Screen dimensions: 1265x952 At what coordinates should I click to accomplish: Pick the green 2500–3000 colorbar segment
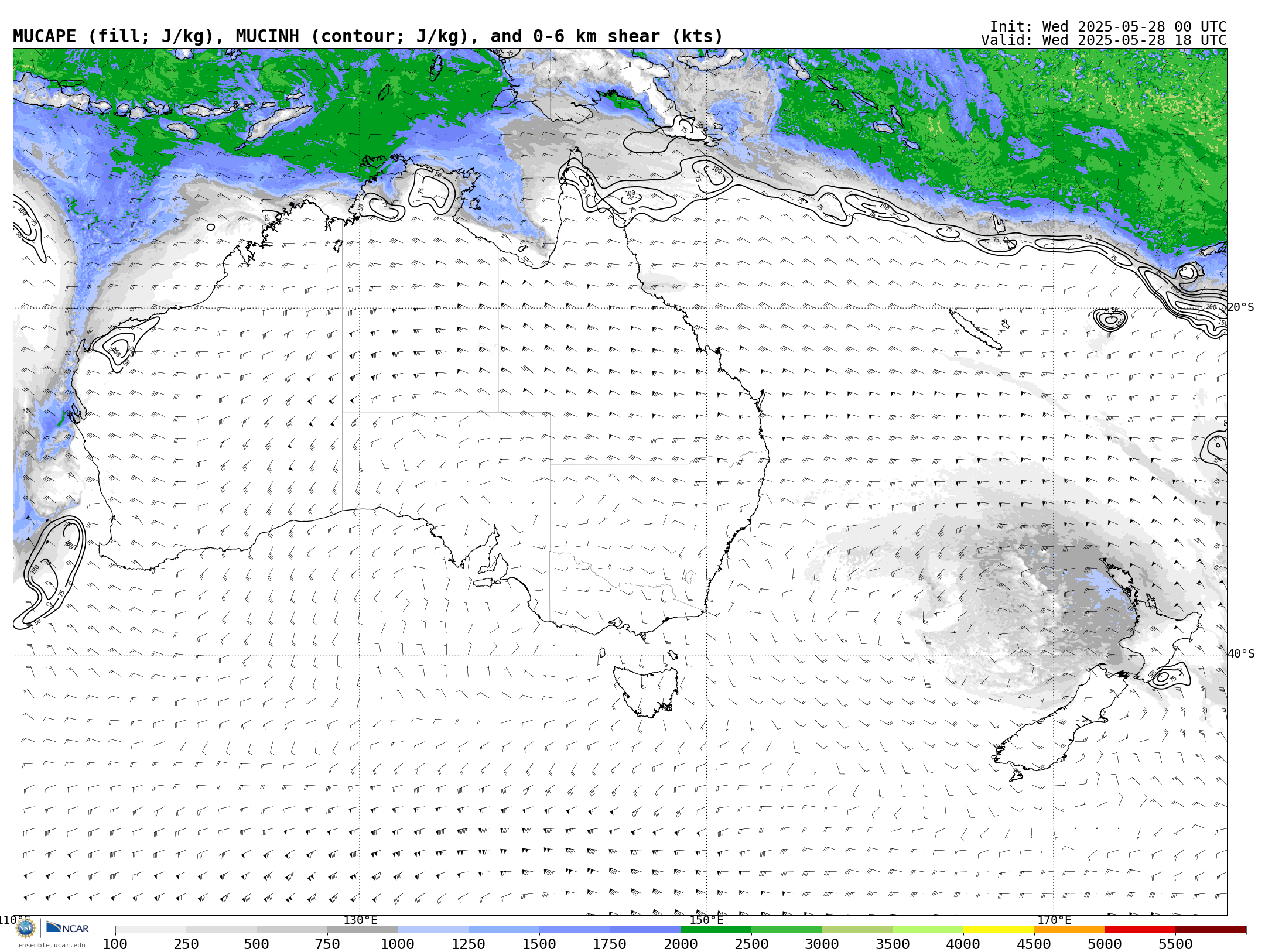(787, 930)
